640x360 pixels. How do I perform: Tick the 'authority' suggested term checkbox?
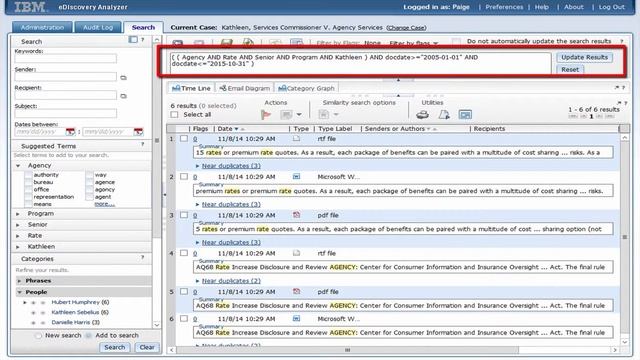pyautogui.click(x=28, y=175)
